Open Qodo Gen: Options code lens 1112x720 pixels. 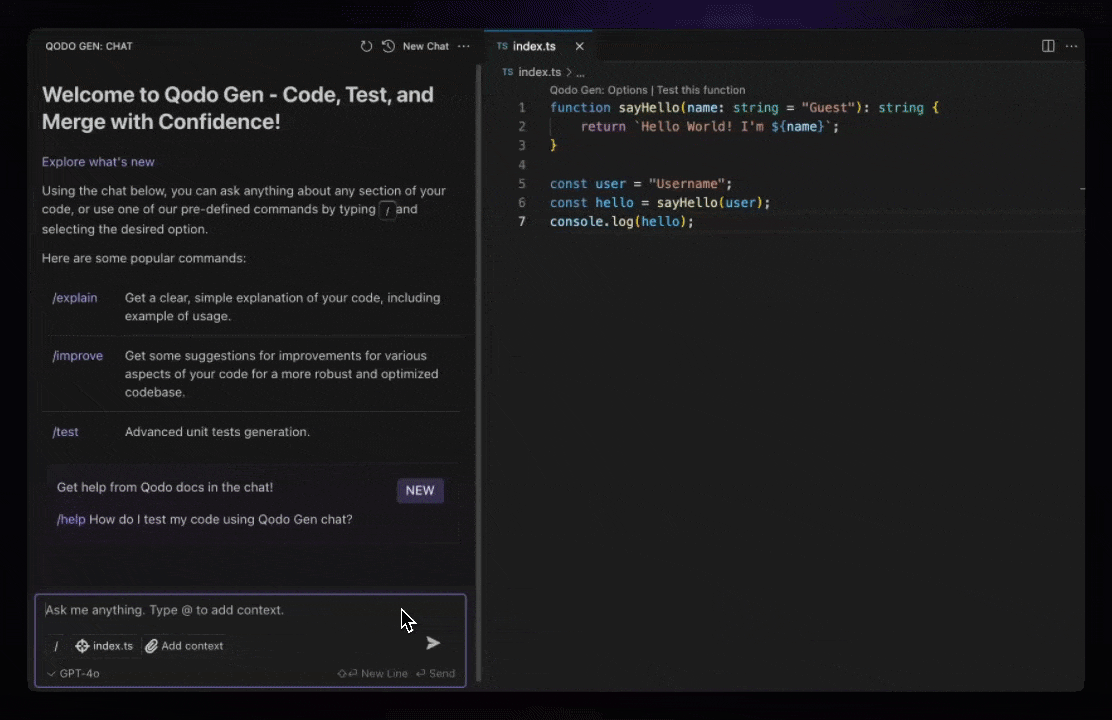coord(599,90)
